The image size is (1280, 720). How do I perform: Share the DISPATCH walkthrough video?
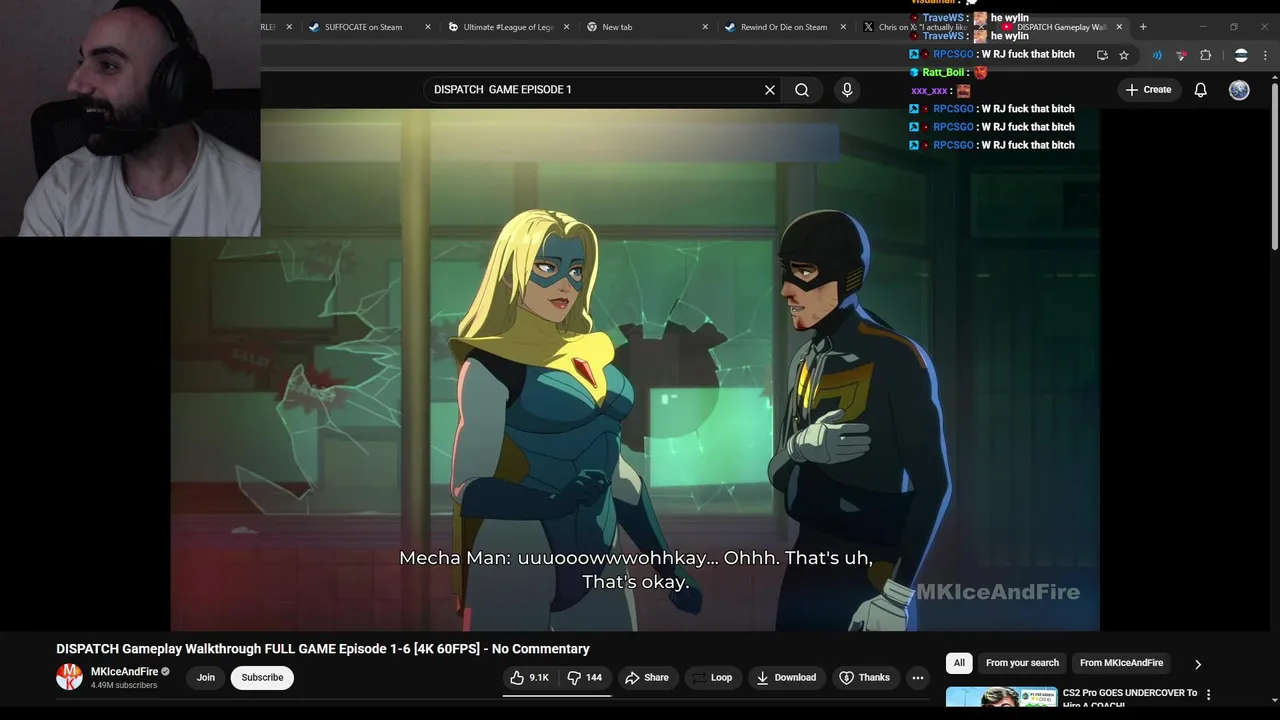coord(647,678)
